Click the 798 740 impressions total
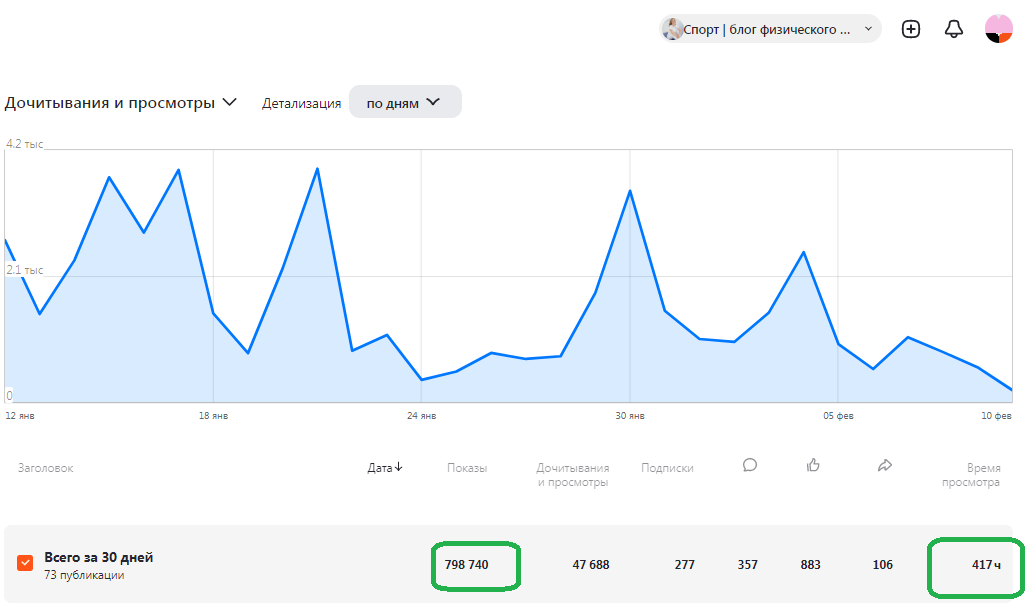 [467, 565]
